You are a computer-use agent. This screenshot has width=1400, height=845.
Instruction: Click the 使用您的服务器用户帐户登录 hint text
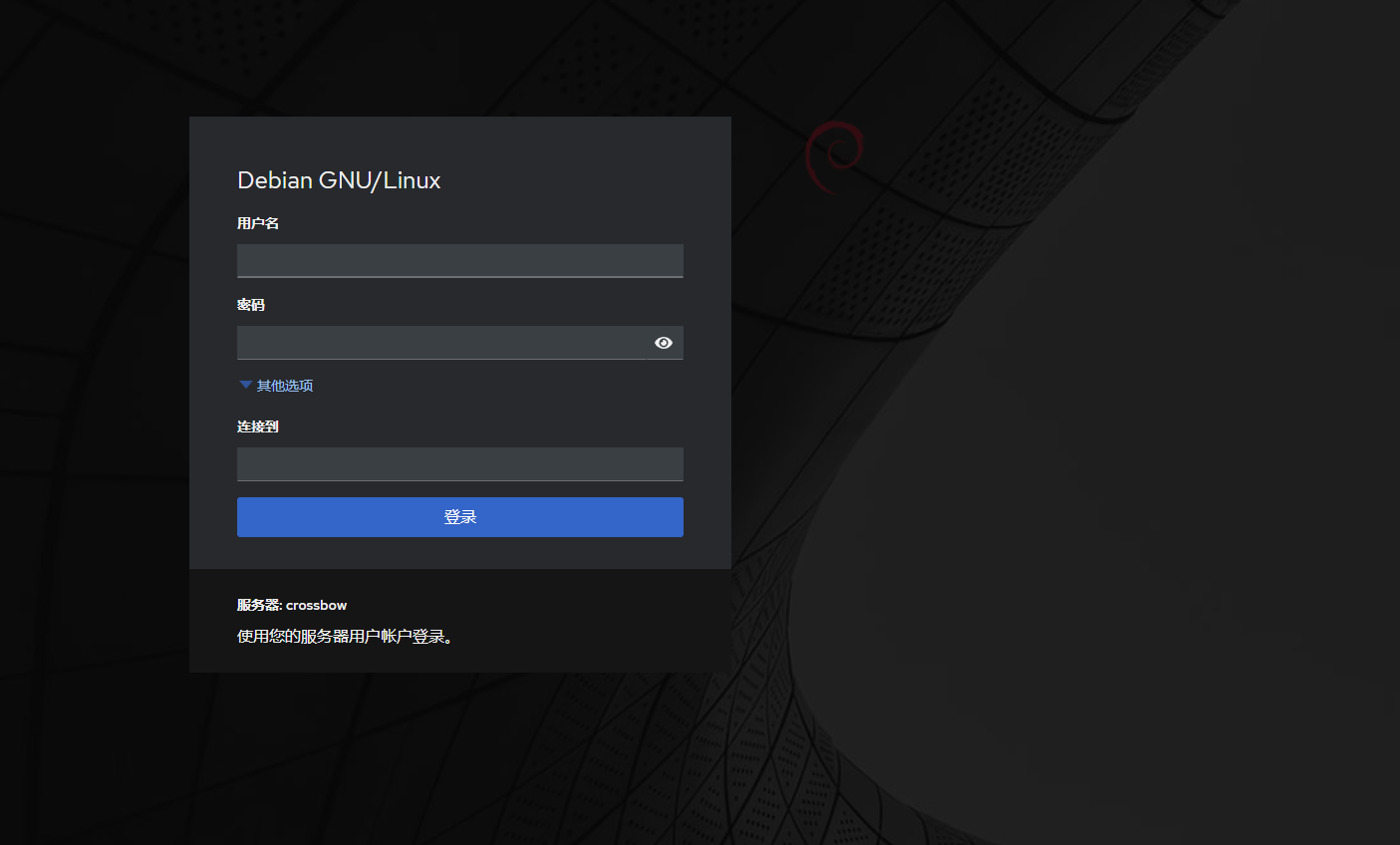(345, 637)
